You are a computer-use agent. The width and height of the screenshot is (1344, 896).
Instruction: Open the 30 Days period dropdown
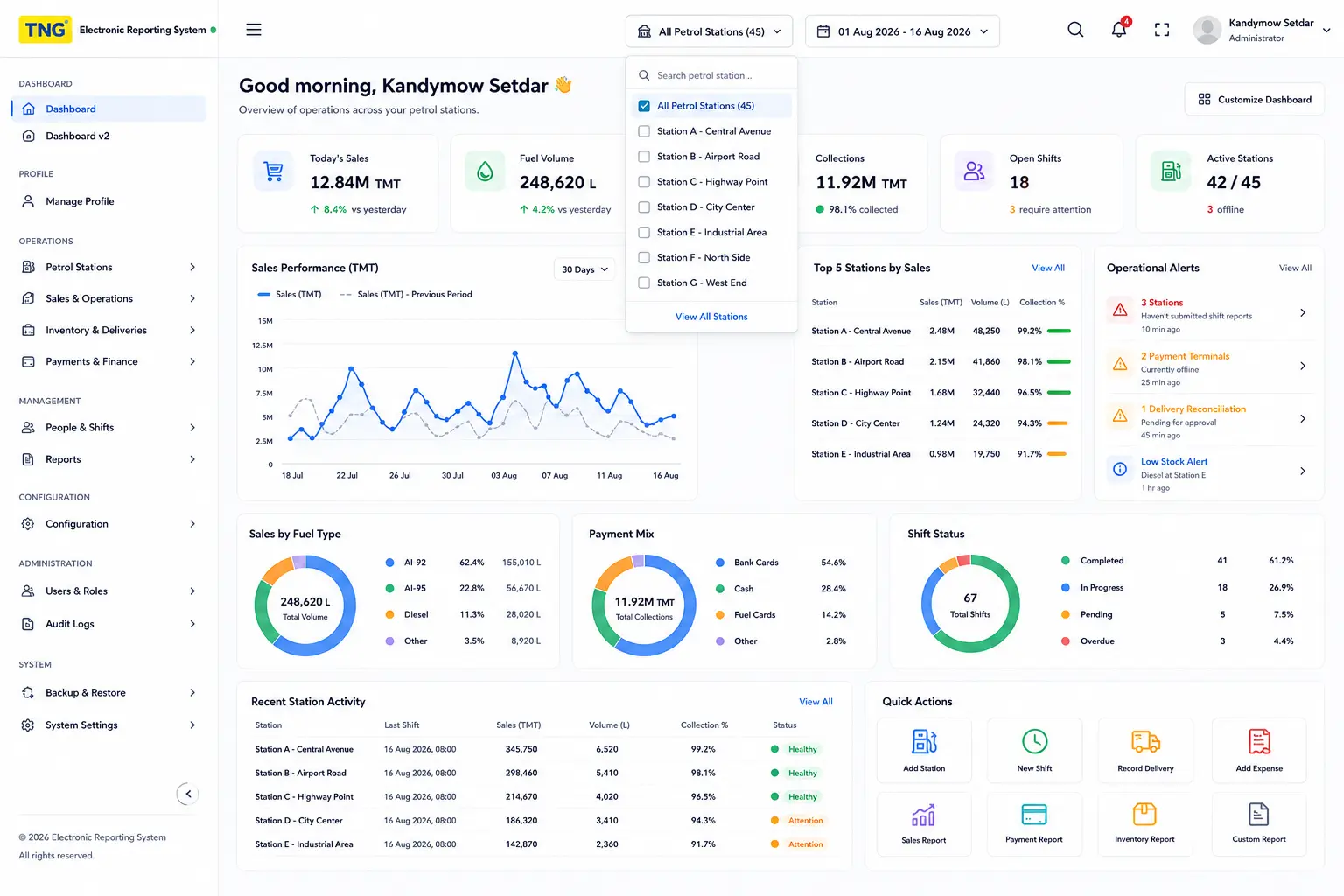pyautogui.click(x=584, y=269)
